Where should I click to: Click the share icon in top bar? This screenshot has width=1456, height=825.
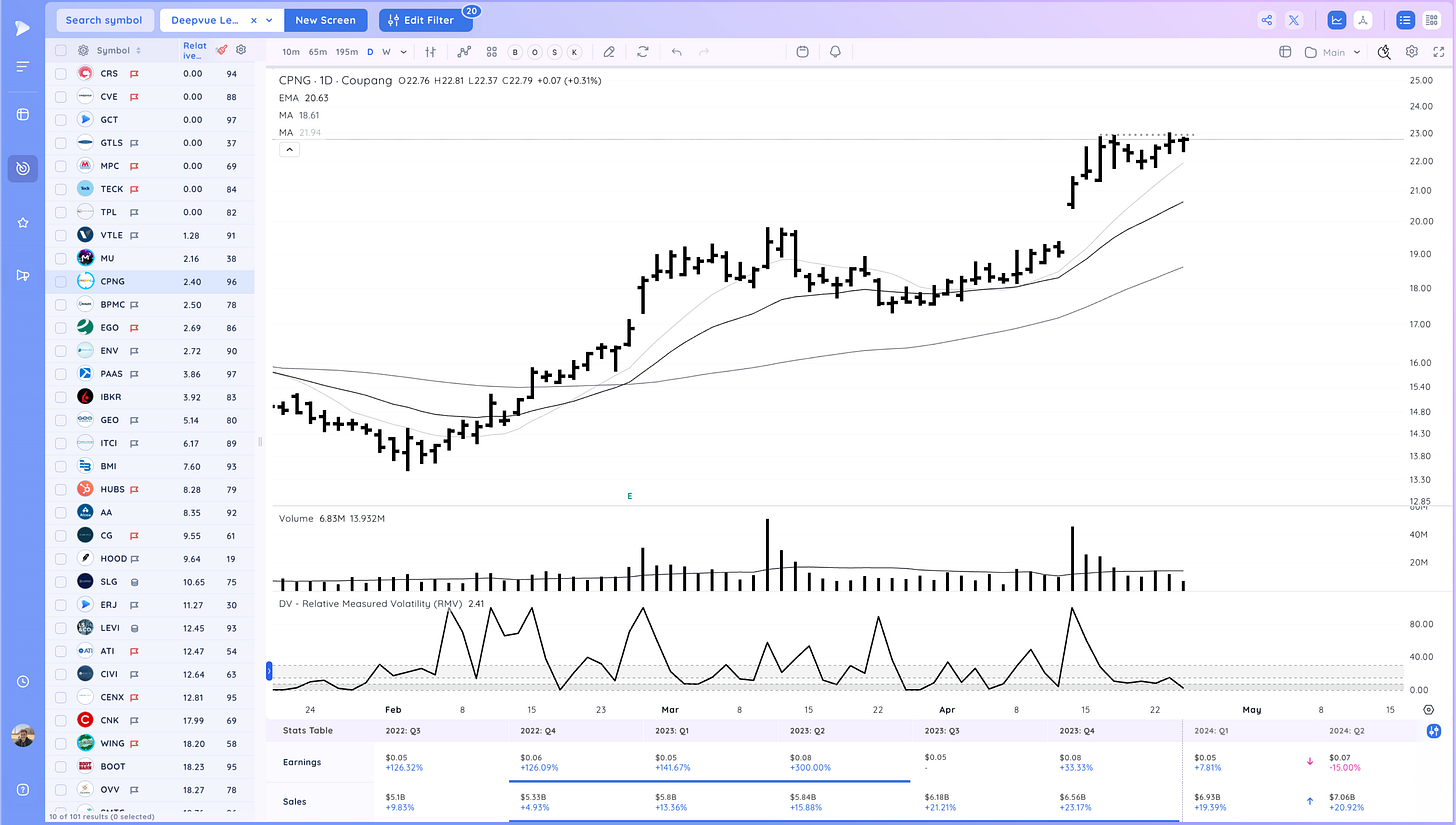tap(1267, 20)
